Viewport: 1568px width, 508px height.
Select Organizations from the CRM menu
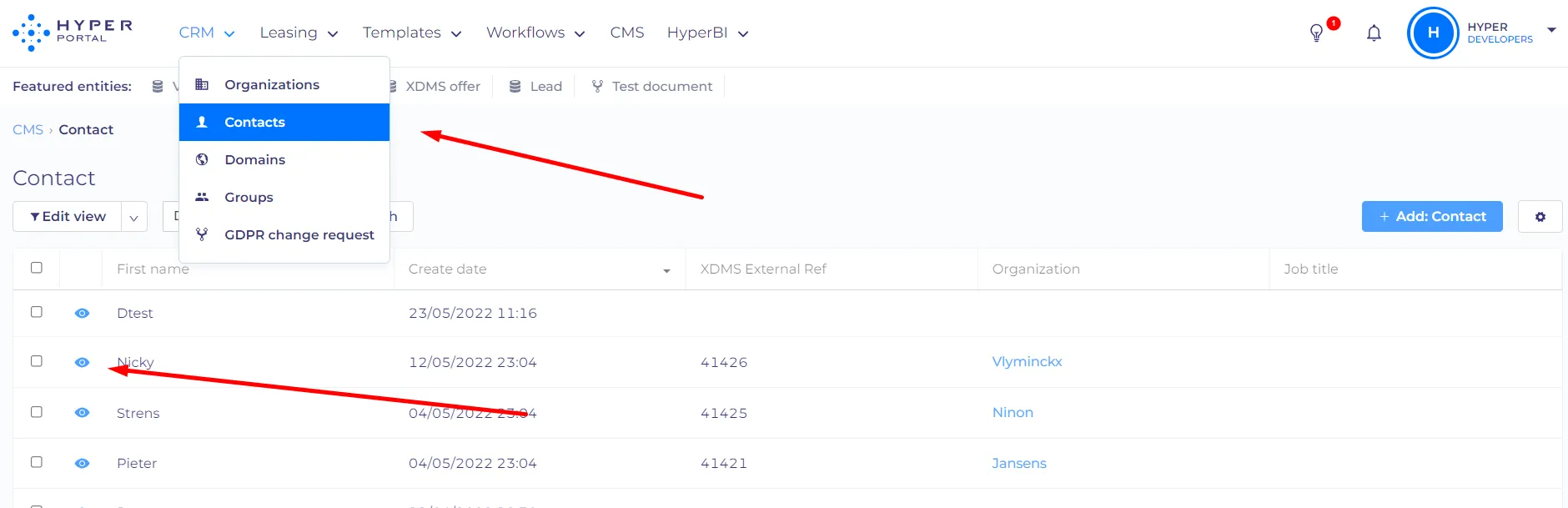tap(284, 84)
